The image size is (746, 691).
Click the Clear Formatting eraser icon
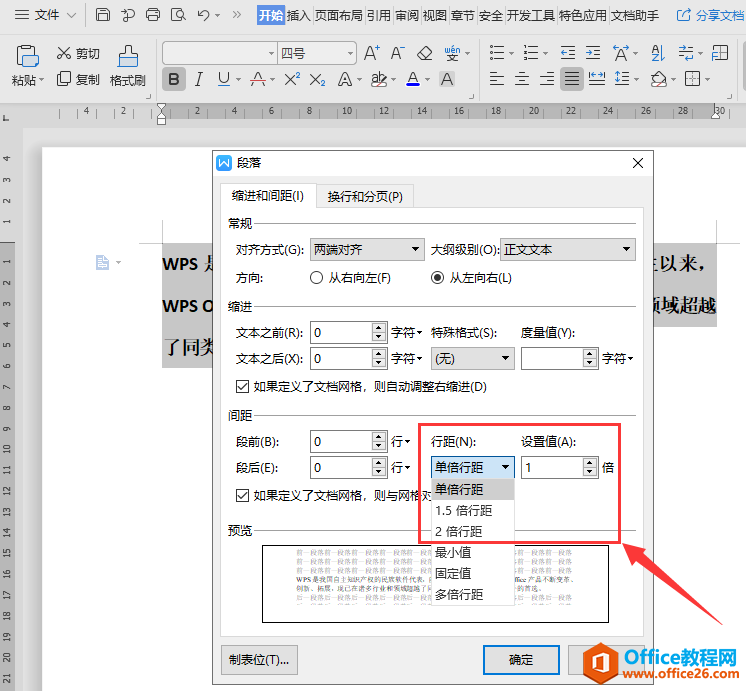tap(424, 53)
